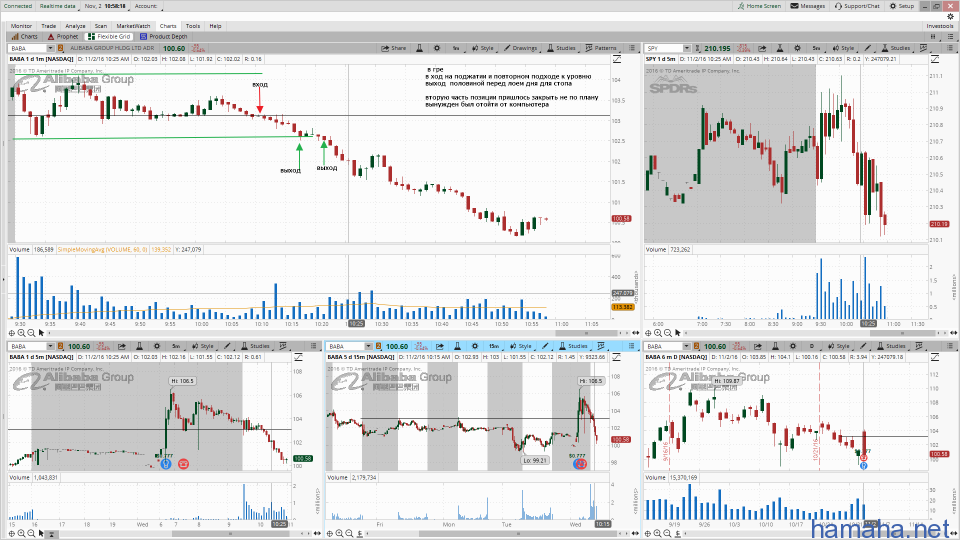Select the pointer tool under BABA 1m chart

click(41, 333)
